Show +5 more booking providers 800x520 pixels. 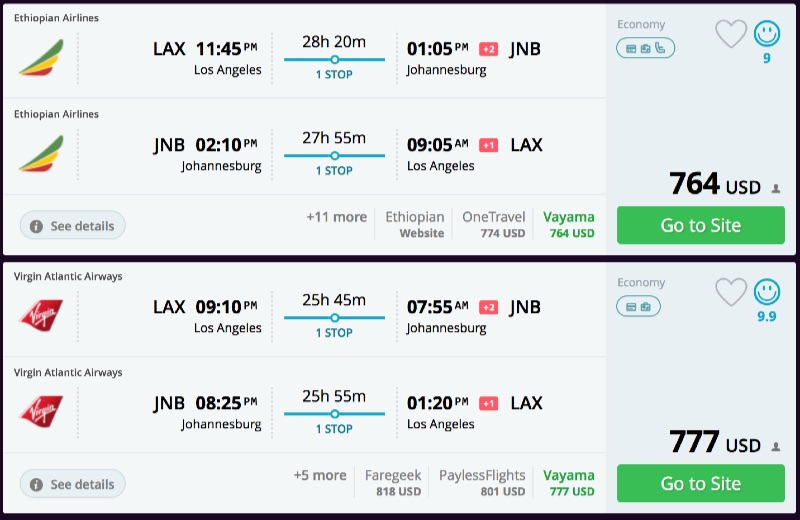tap(319, 475)
